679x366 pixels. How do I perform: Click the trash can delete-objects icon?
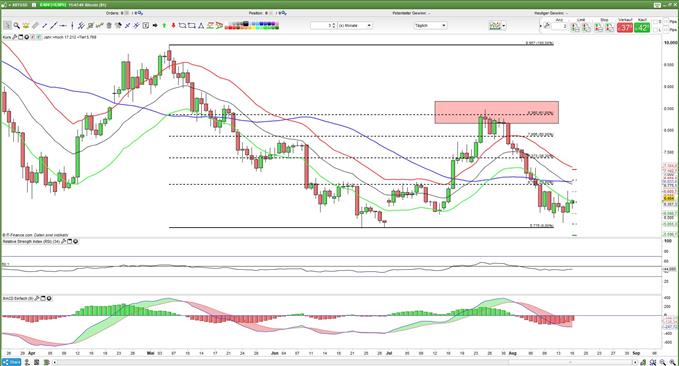[109, 26]
